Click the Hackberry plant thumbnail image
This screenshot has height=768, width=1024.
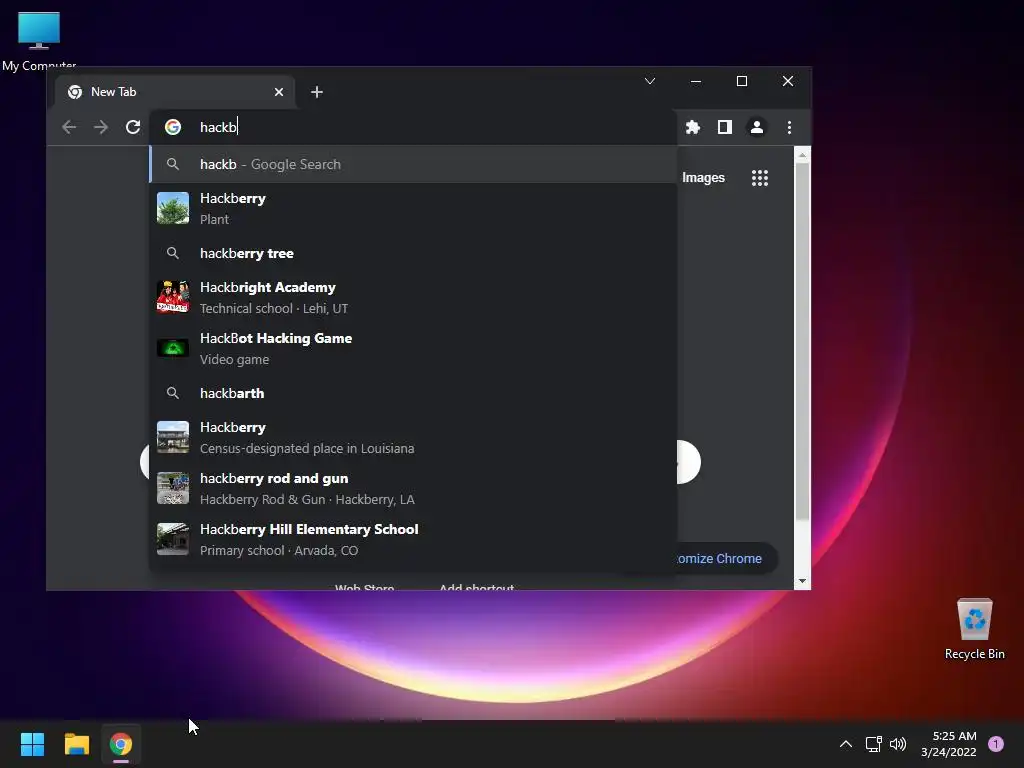173,208
